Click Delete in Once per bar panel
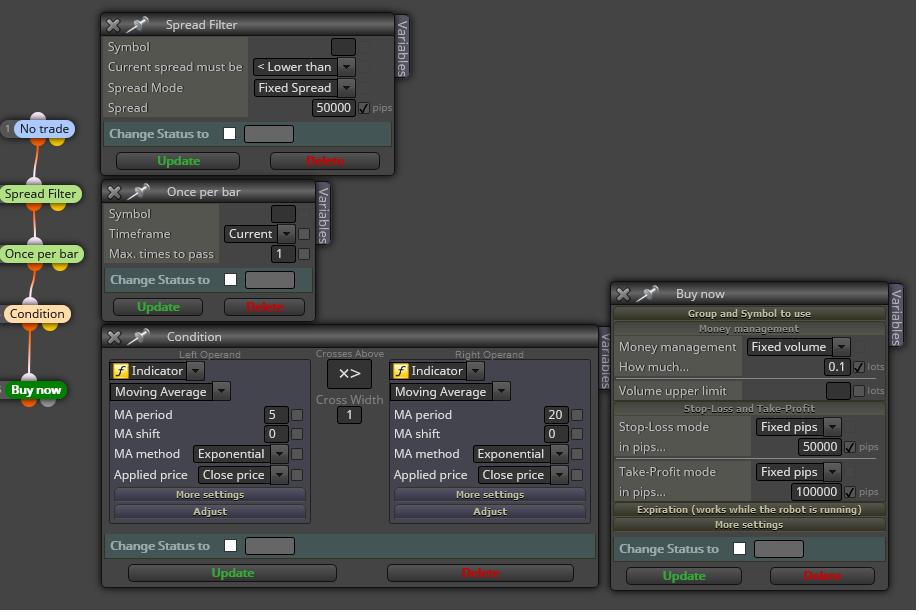Screen dimensions: 919x615 [264, 307]
